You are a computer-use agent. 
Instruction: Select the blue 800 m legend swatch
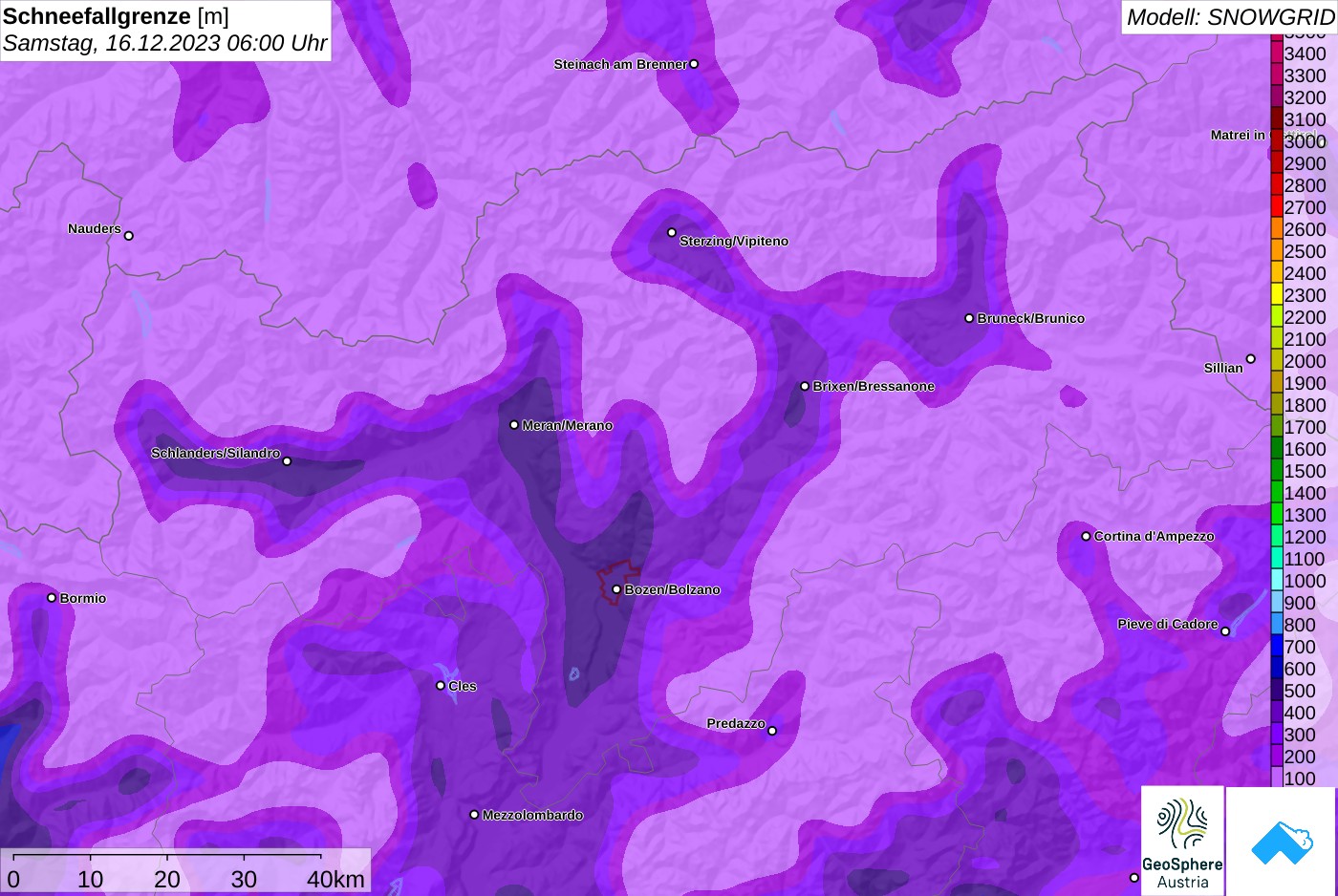(1276, 624)
